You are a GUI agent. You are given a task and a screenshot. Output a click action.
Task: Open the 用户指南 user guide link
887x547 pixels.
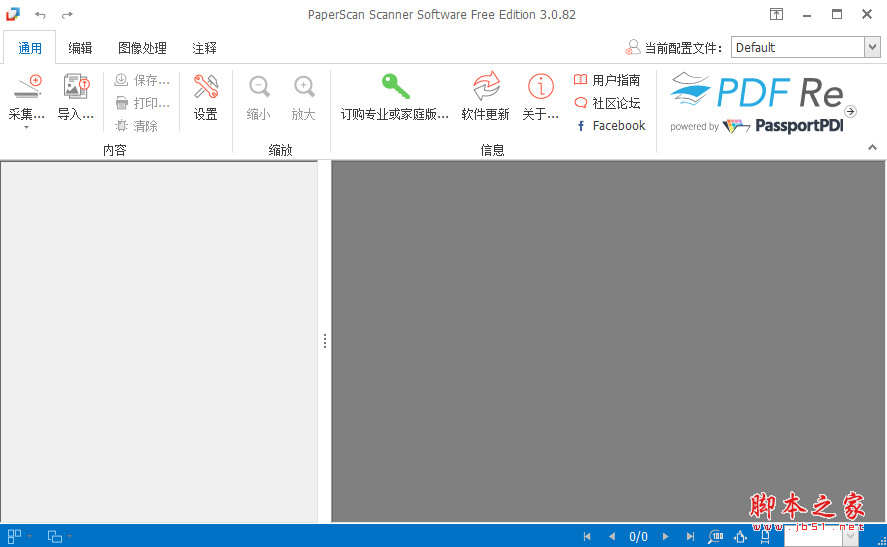coord(607,80)
